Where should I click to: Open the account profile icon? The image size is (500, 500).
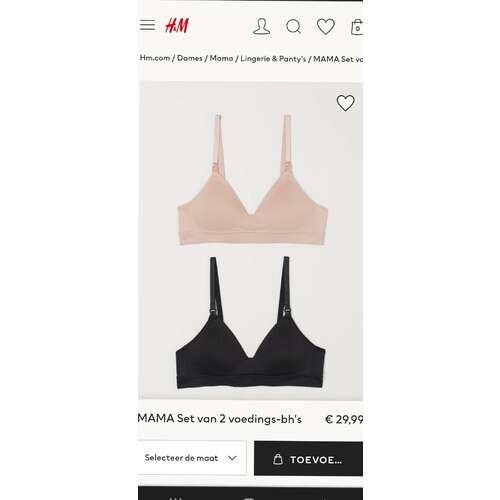tap(262, 26)
